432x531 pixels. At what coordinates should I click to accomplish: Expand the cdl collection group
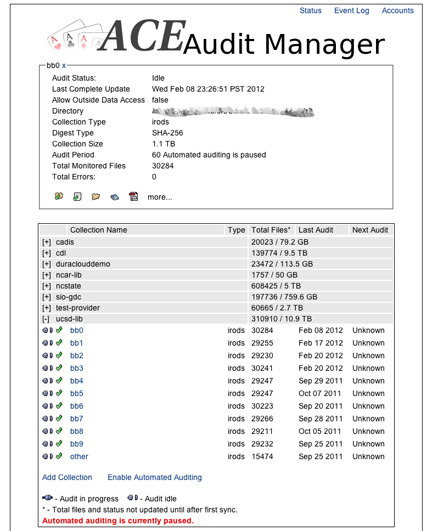click(x=46, y=253)
